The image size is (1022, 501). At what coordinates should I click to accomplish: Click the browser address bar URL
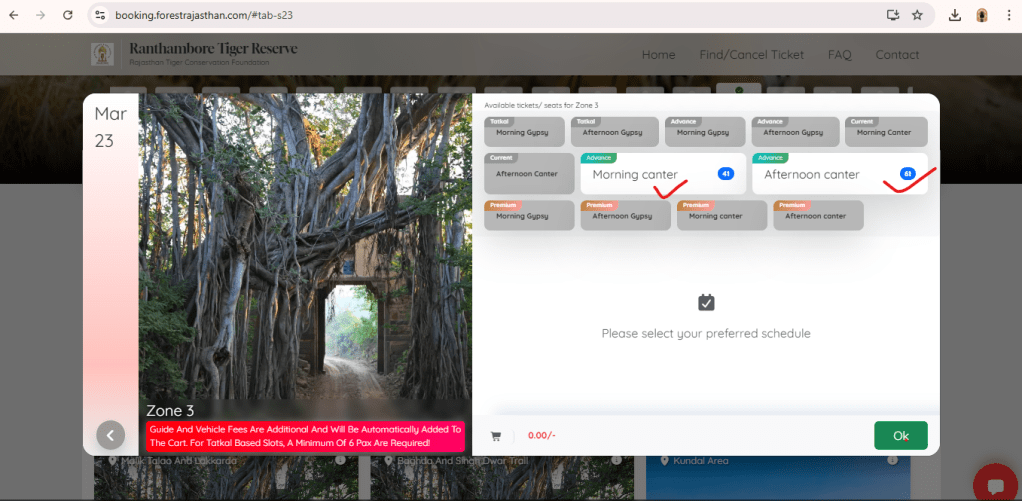click(204, 16)
